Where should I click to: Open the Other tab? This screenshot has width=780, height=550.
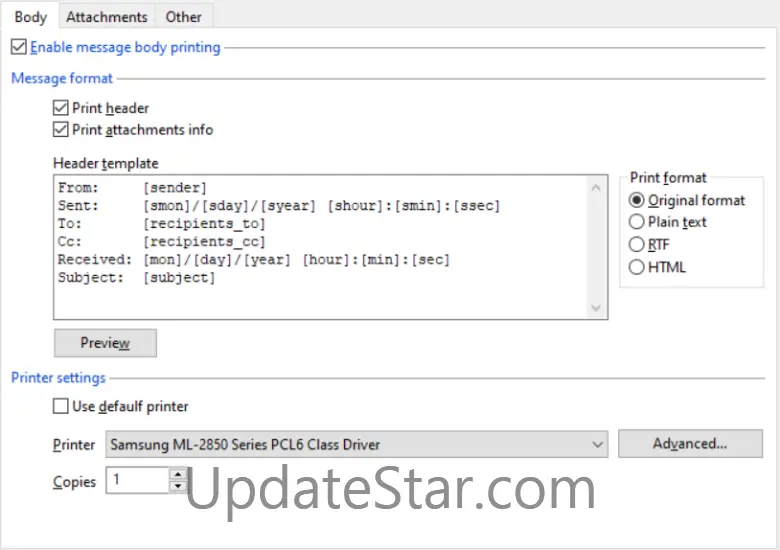point(184,17)
